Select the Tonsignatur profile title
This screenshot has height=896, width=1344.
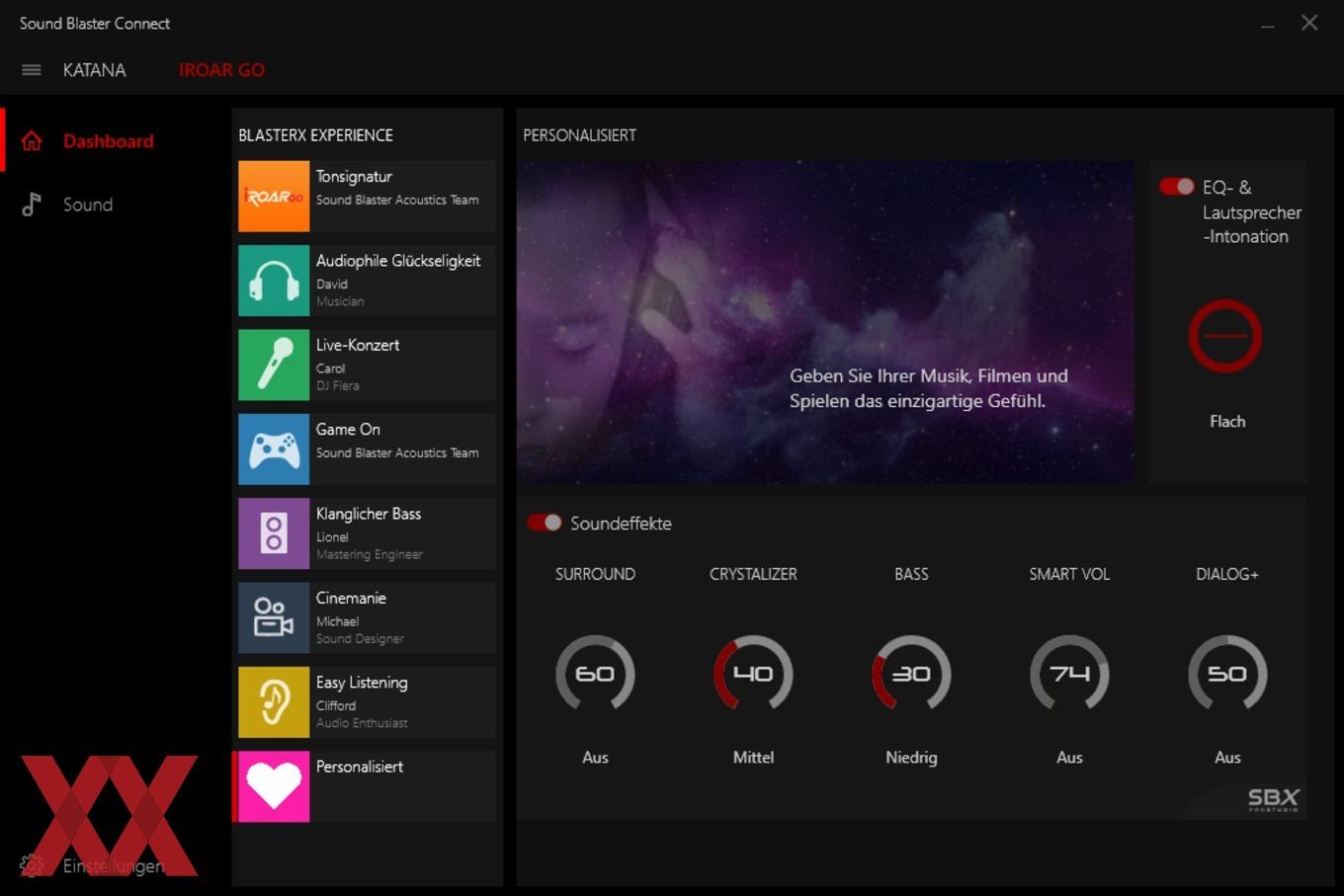354,177
